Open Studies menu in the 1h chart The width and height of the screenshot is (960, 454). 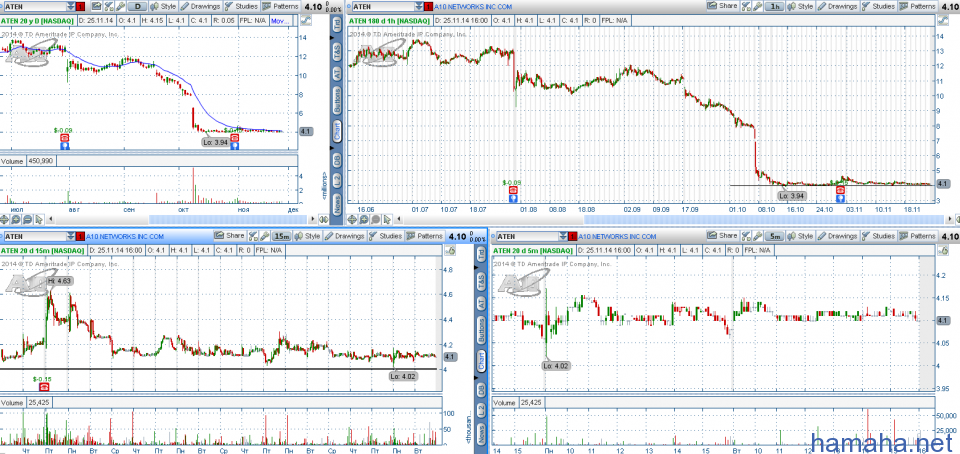[x=879, y=6]
